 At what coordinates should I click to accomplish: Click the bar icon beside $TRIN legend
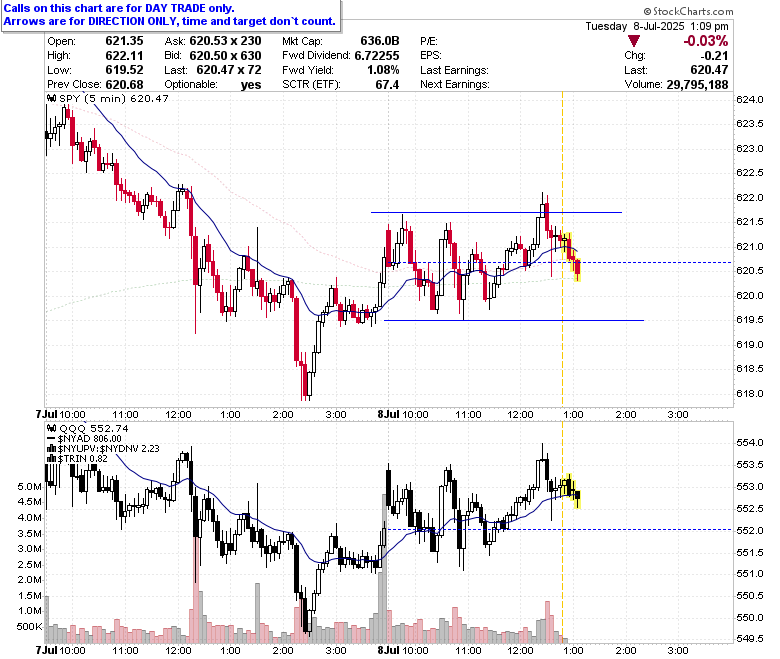tap(52, 459)
